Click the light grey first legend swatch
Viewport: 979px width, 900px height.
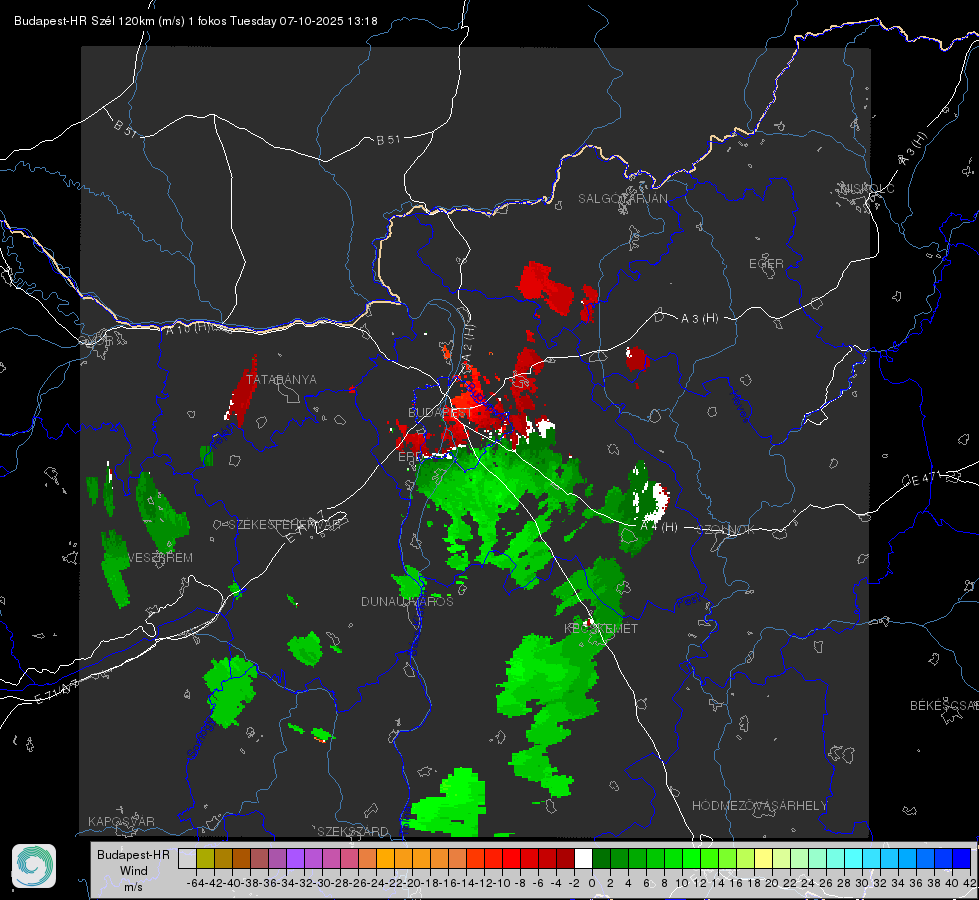pos(187,859)
